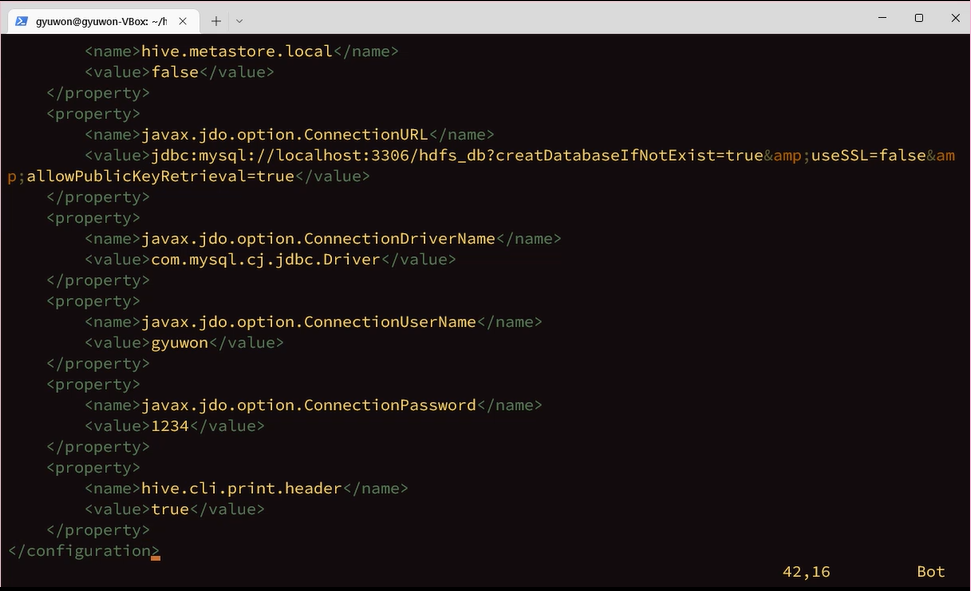Click javax.jdo.option.ConnectionPassword text
The height and width of the screenshot is (591, 971).
[x=309, y=405]
